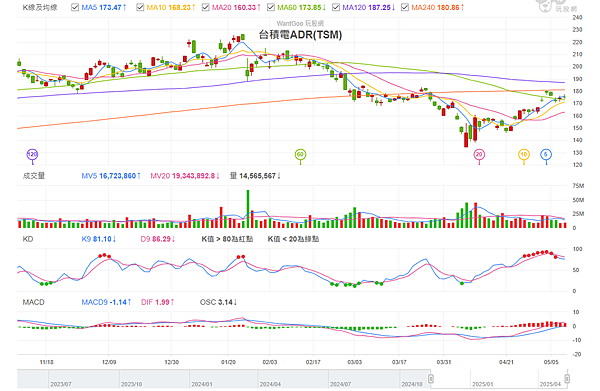The image size is (600, 391).
Task: Click the chart title 台積電ADR(TSM)
Action: [x=300, y=35]
